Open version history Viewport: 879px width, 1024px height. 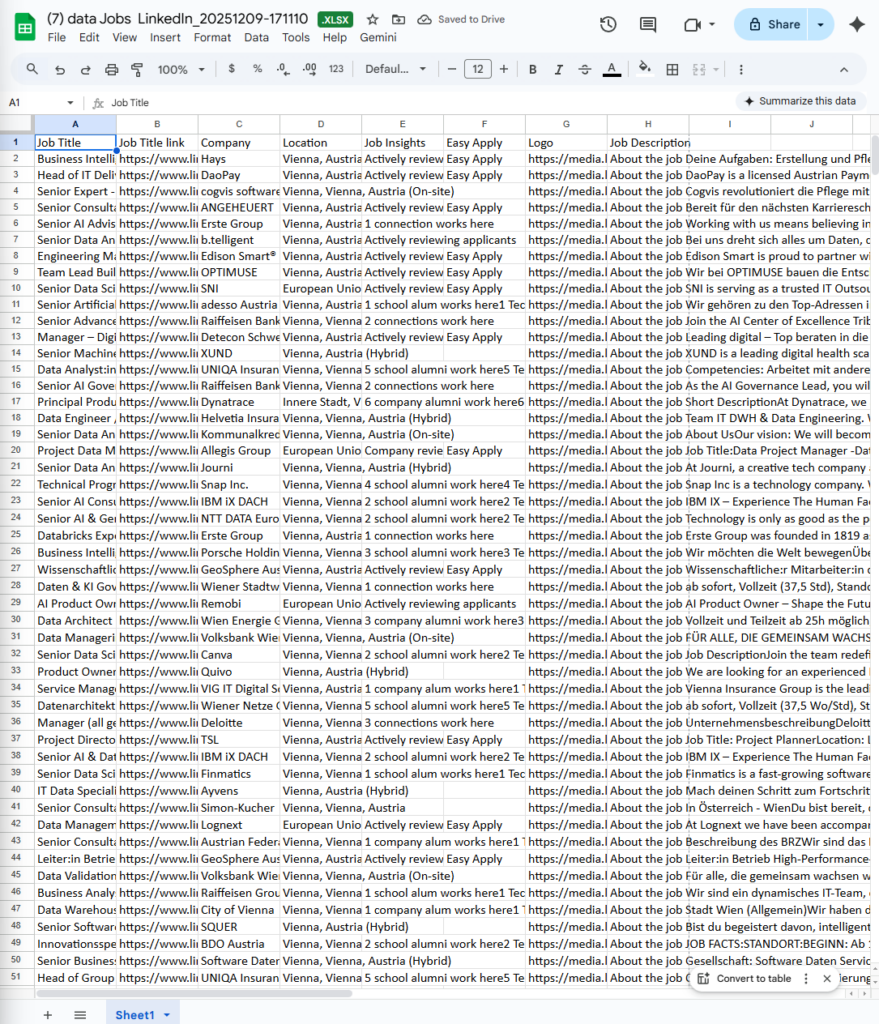click(x=608, y=25)
